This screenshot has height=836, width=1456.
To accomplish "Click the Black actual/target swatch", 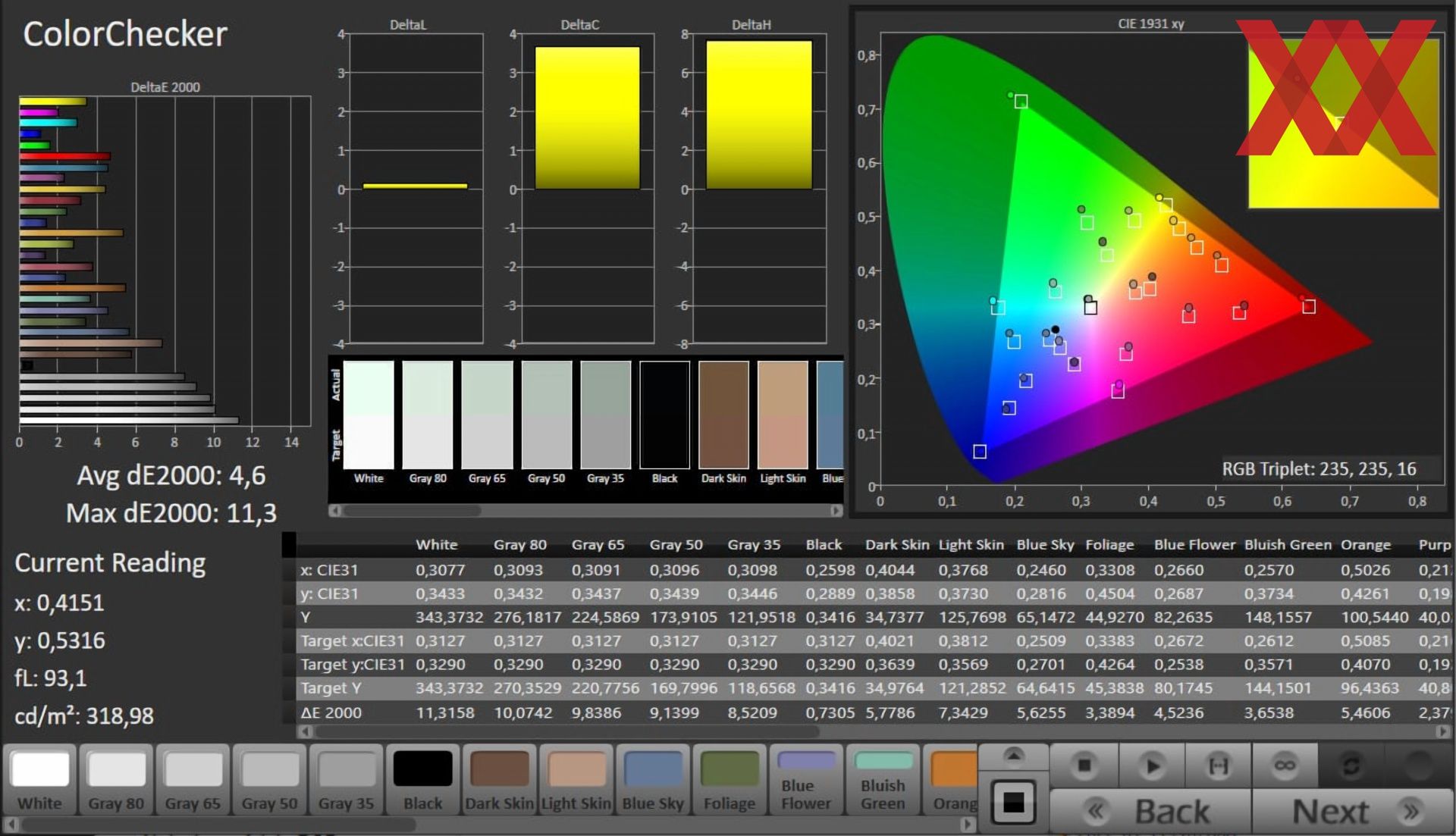I will [x=664, y=415].
